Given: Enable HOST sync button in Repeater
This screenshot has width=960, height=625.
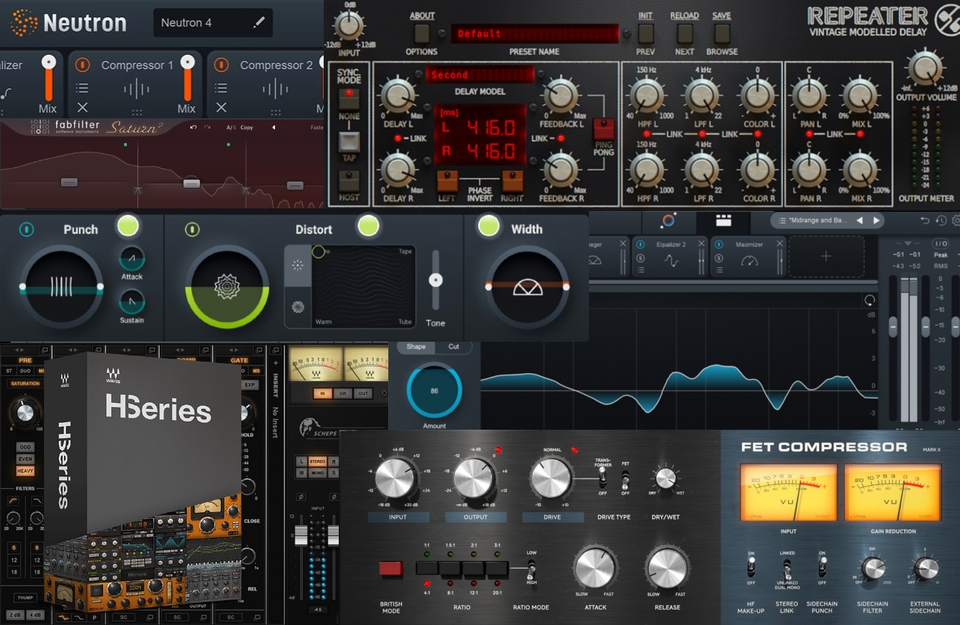Looking at the screenshot, I should point(349,181).
